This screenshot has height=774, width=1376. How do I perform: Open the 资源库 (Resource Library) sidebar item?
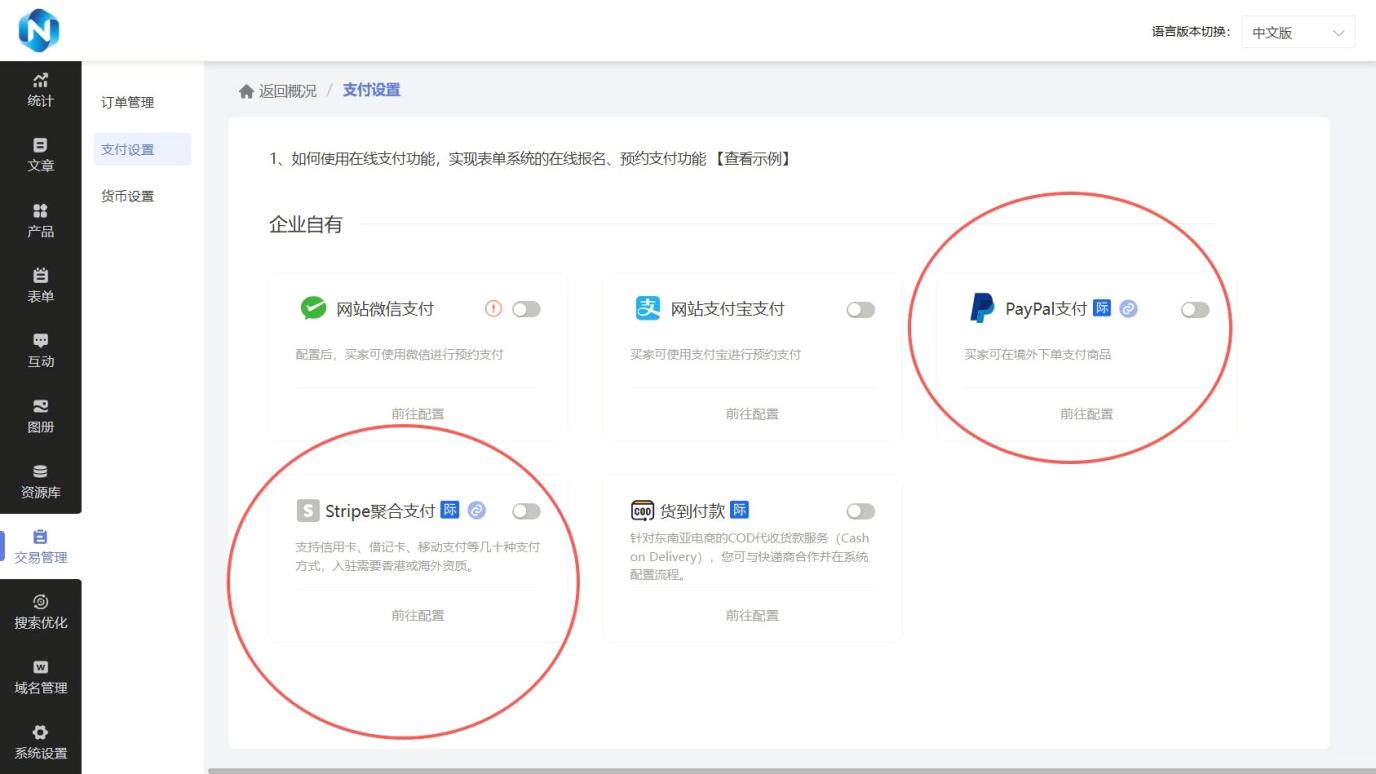[x=40, y=482]
